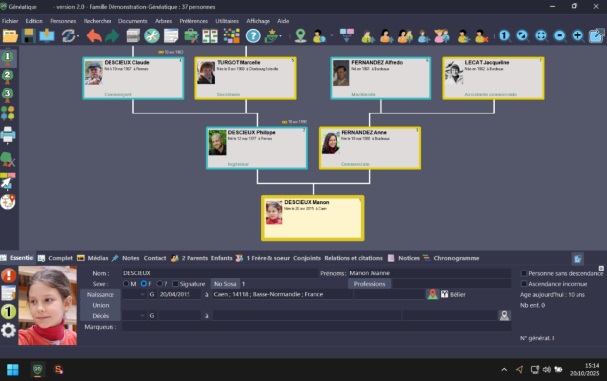Click the blue-pink boxes tree layout icon

[x=346, y=35]
